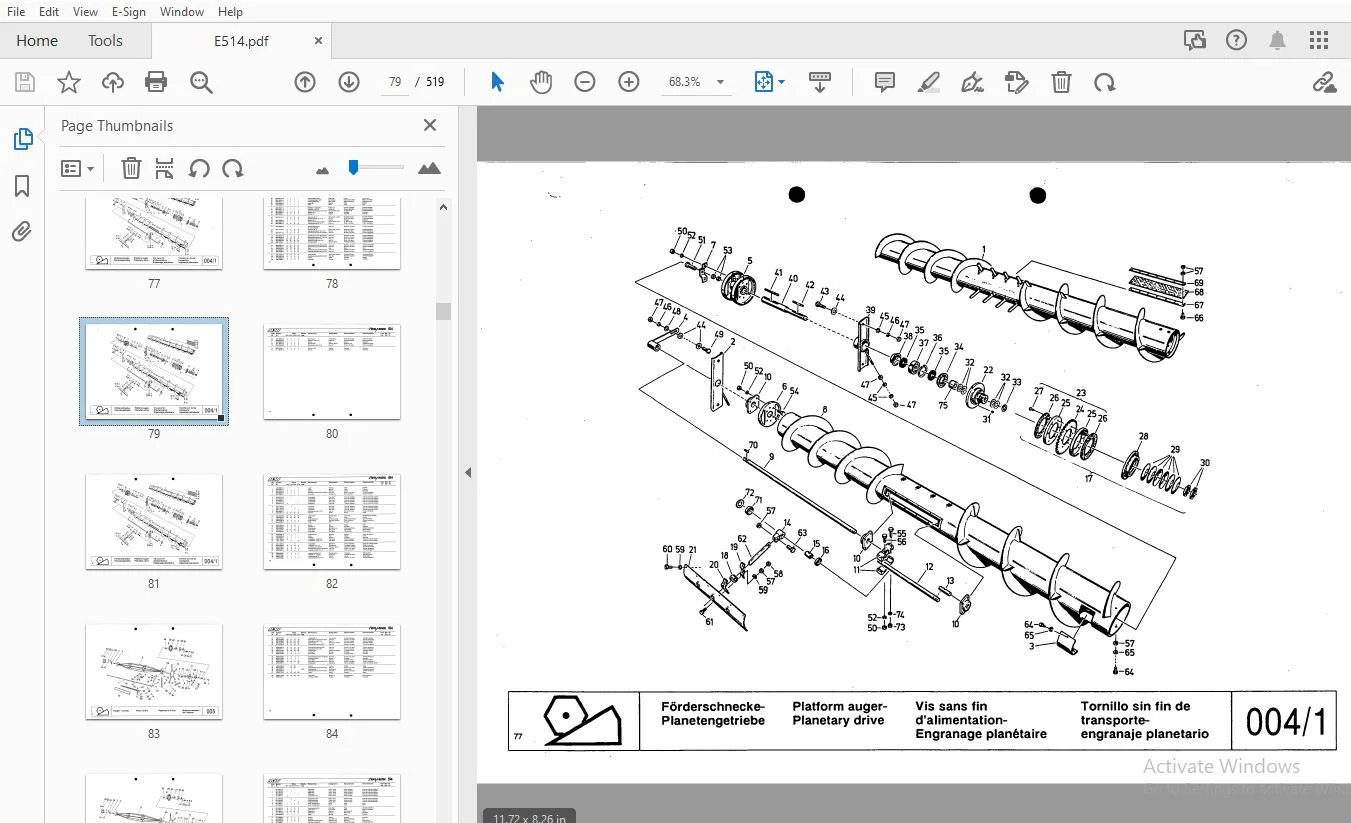
Task: View notifications via the bell icon
Action: click(x=1277, y=40)
